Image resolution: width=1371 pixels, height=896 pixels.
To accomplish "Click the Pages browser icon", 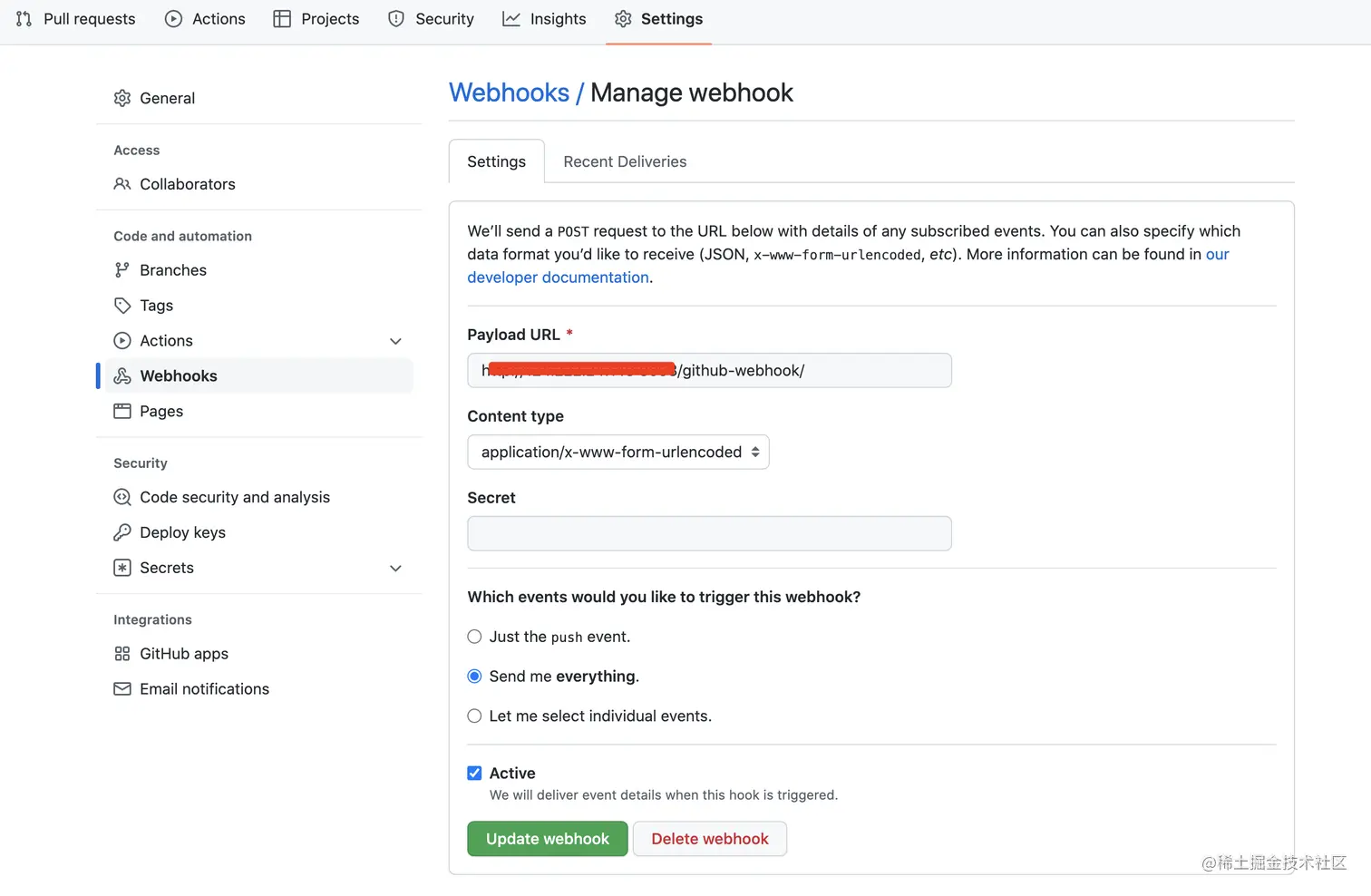I will coord(122,412).
